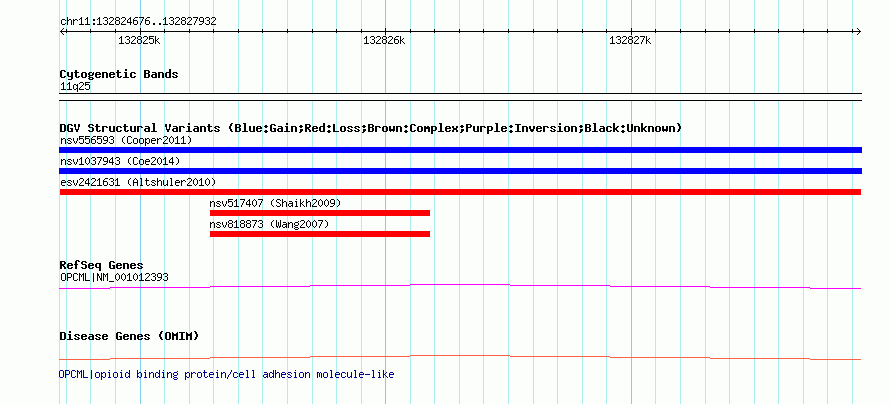The width and height of the screenshot is (890, 404).
Task: Click the 132827k ruler tick label
Action: [630, 41]
